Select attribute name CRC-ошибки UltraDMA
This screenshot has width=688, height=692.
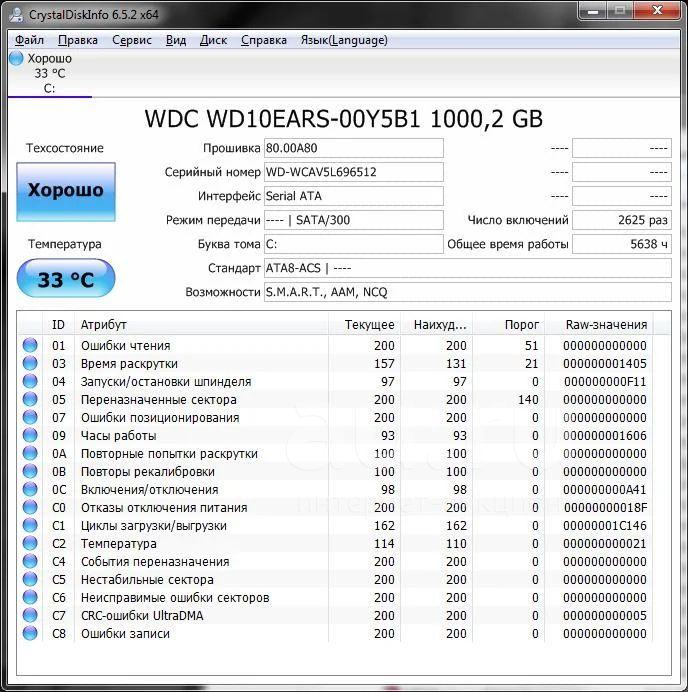tap(142, 616)
